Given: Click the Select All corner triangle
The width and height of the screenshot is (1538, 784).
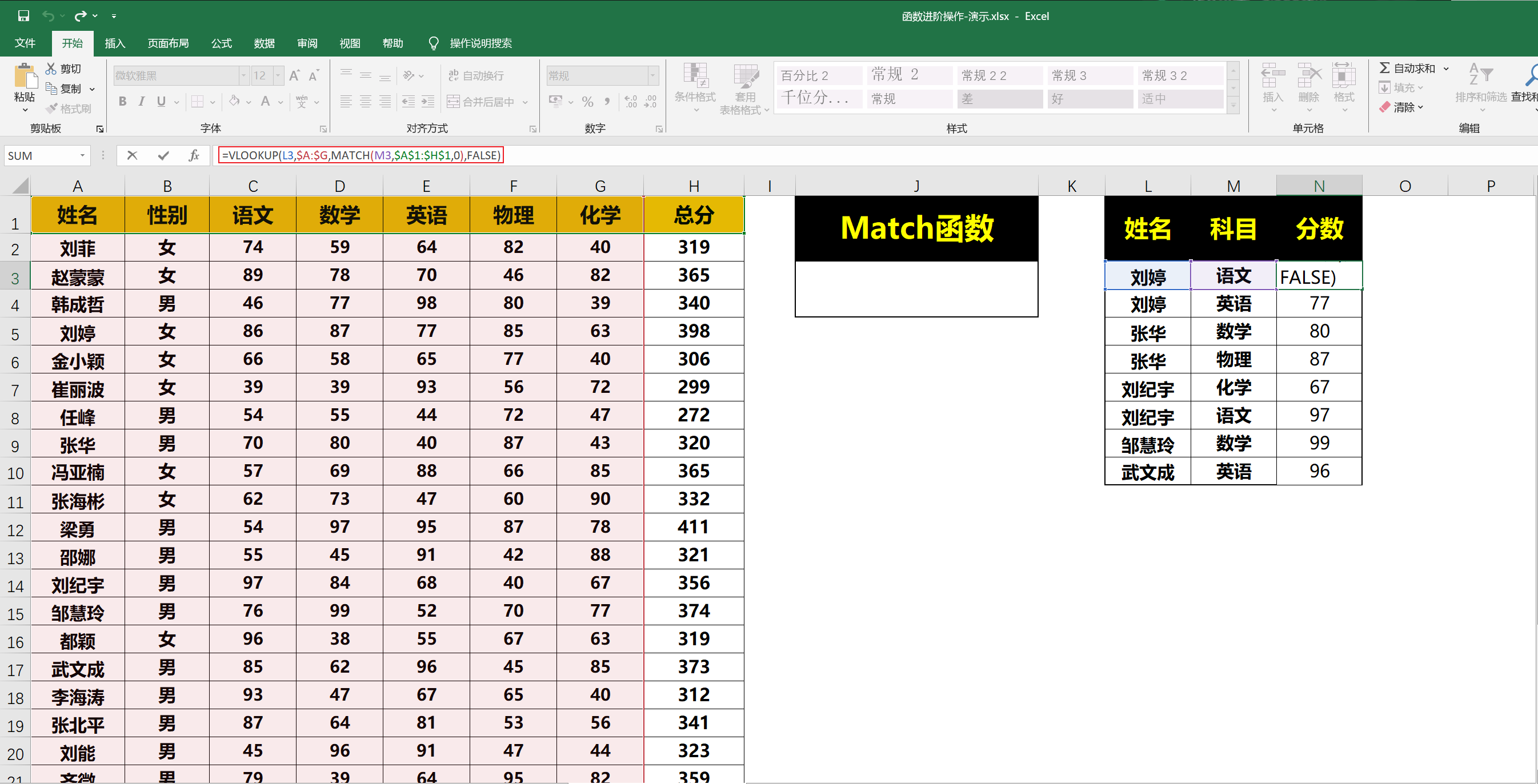Looking at the screenshot, I should 21,186.
